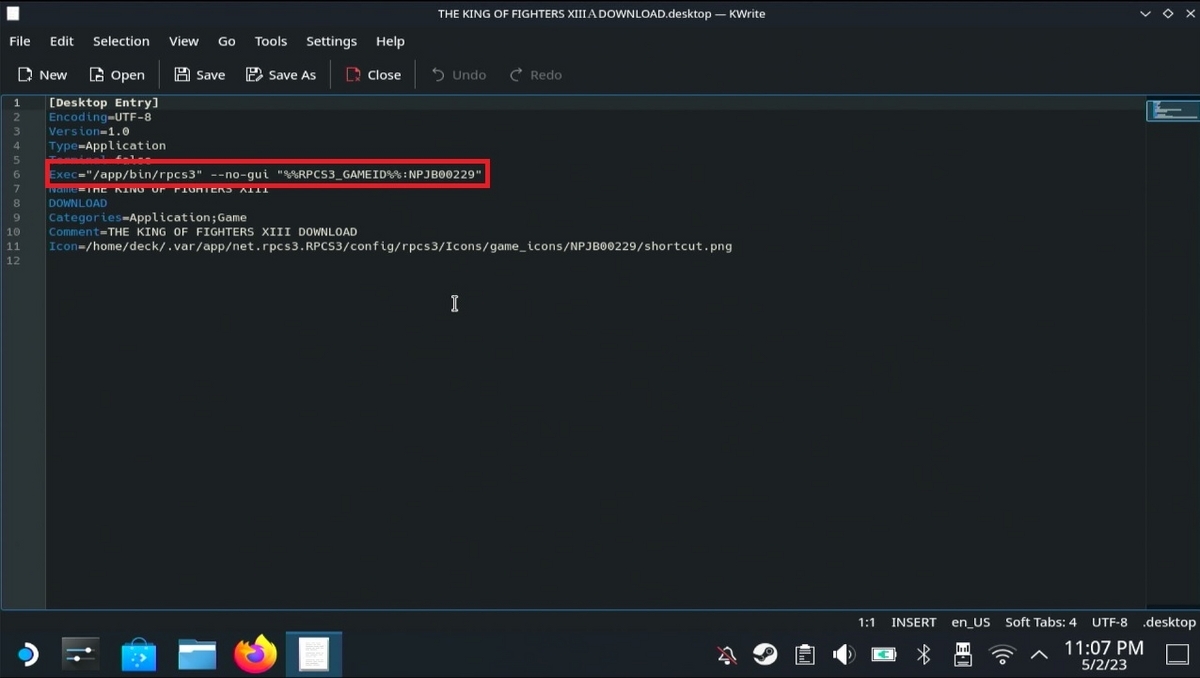This screenshot has width=1200, height=678.
Task: Click the document icon in the title bar
Action: 13,13
